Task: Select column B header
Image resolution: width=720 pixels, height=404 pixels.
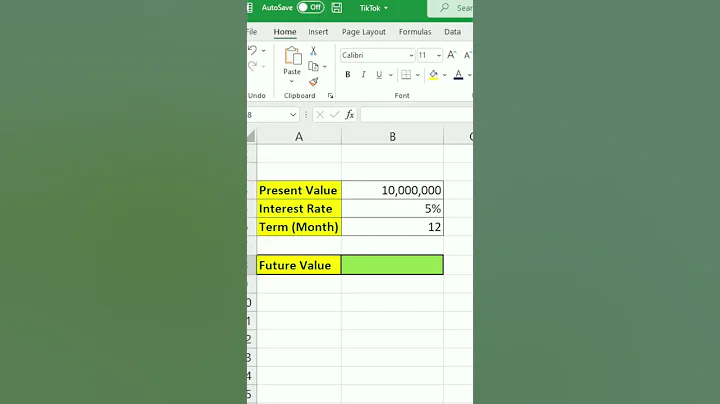Action: (x=393, y=137)
